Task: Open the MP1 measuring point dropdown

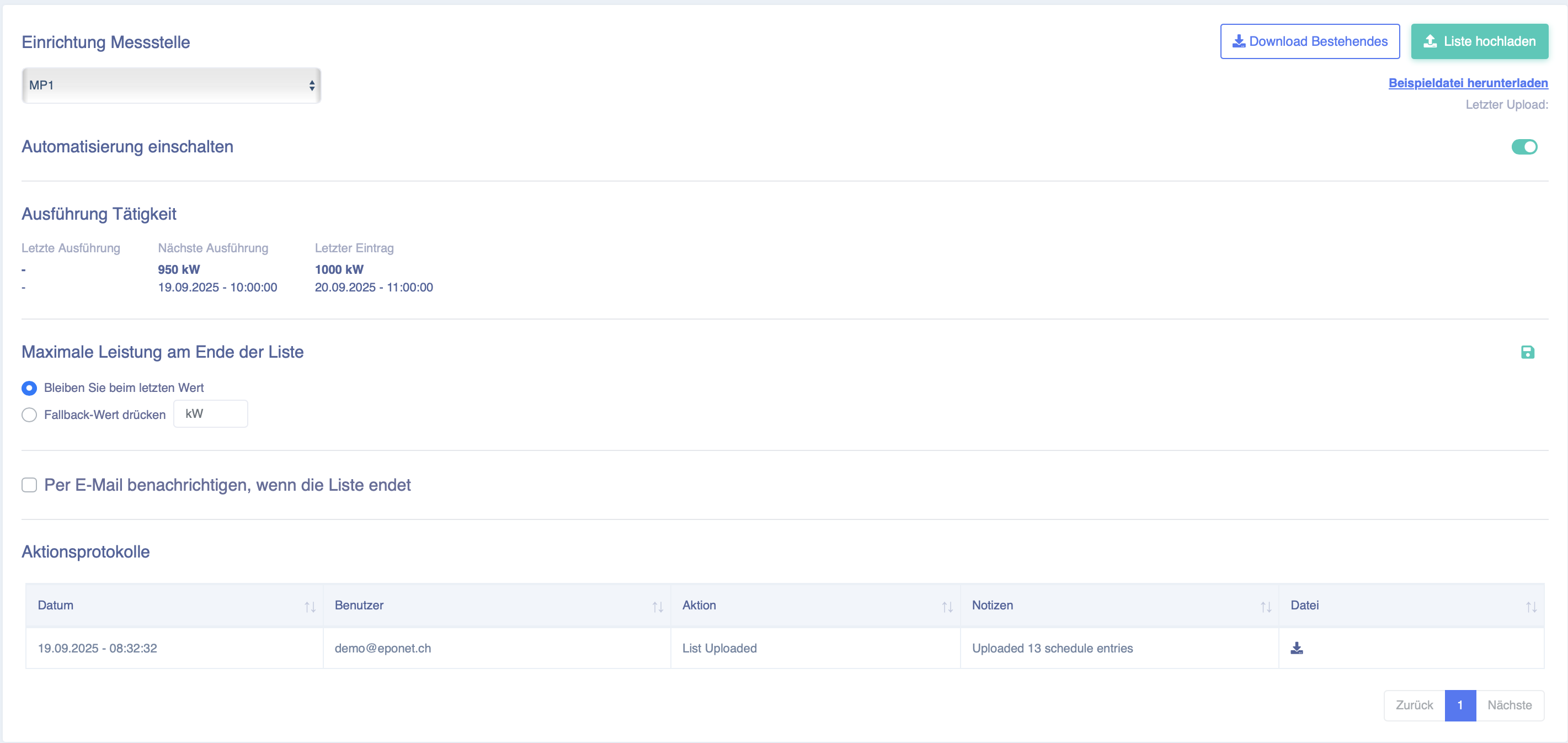Action: (x=171, y=85)
